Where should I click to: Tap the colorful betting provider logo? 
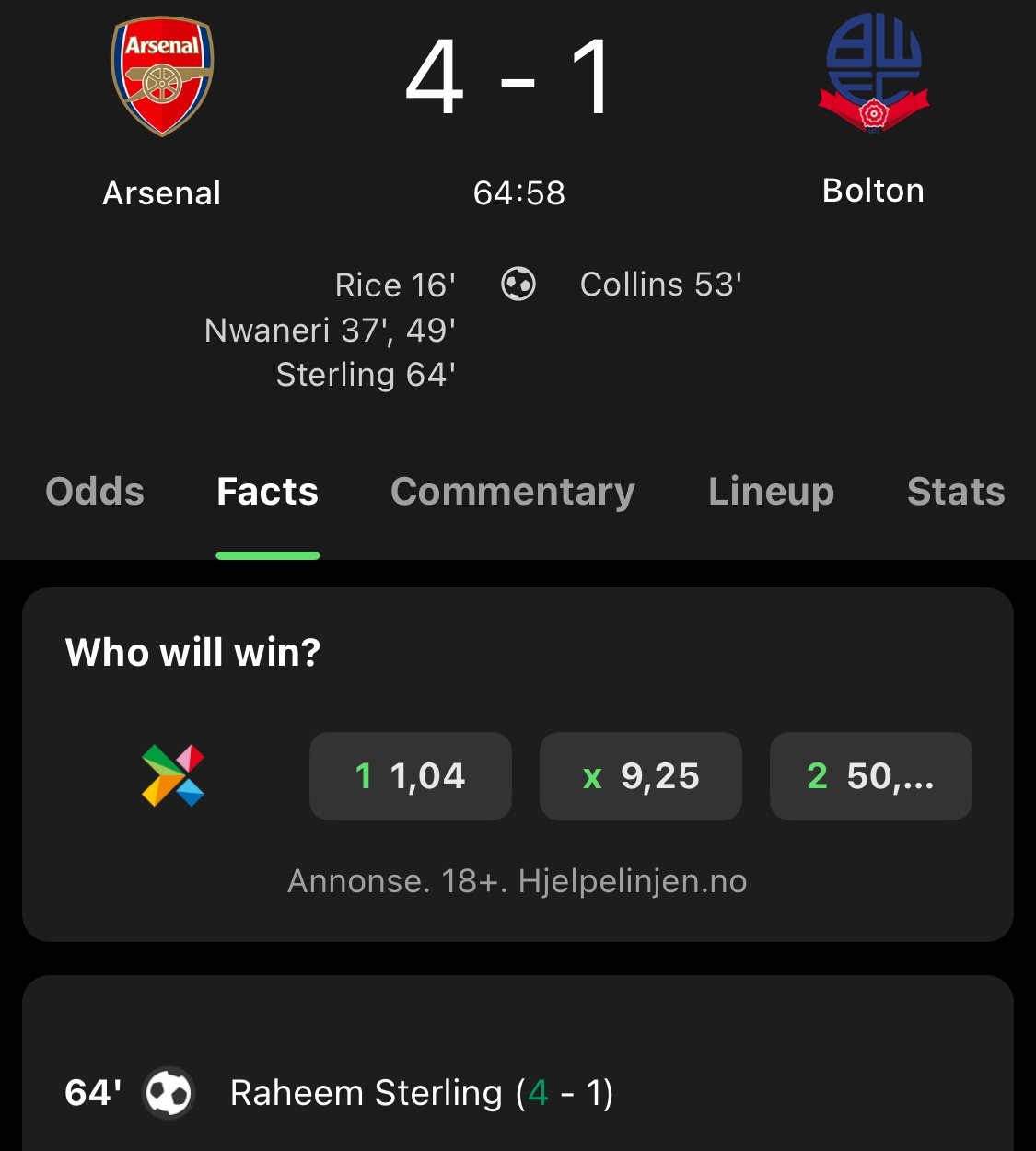[173, 775]
